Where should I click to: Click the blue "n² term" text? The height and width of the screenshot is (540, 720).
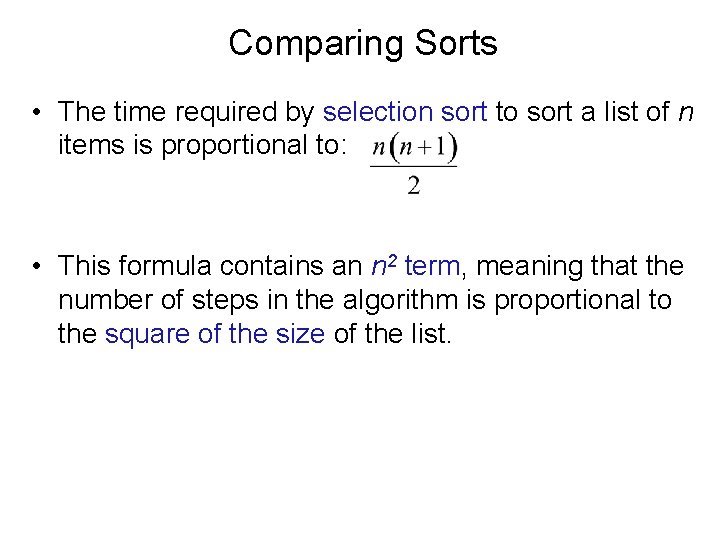(414, 266)
